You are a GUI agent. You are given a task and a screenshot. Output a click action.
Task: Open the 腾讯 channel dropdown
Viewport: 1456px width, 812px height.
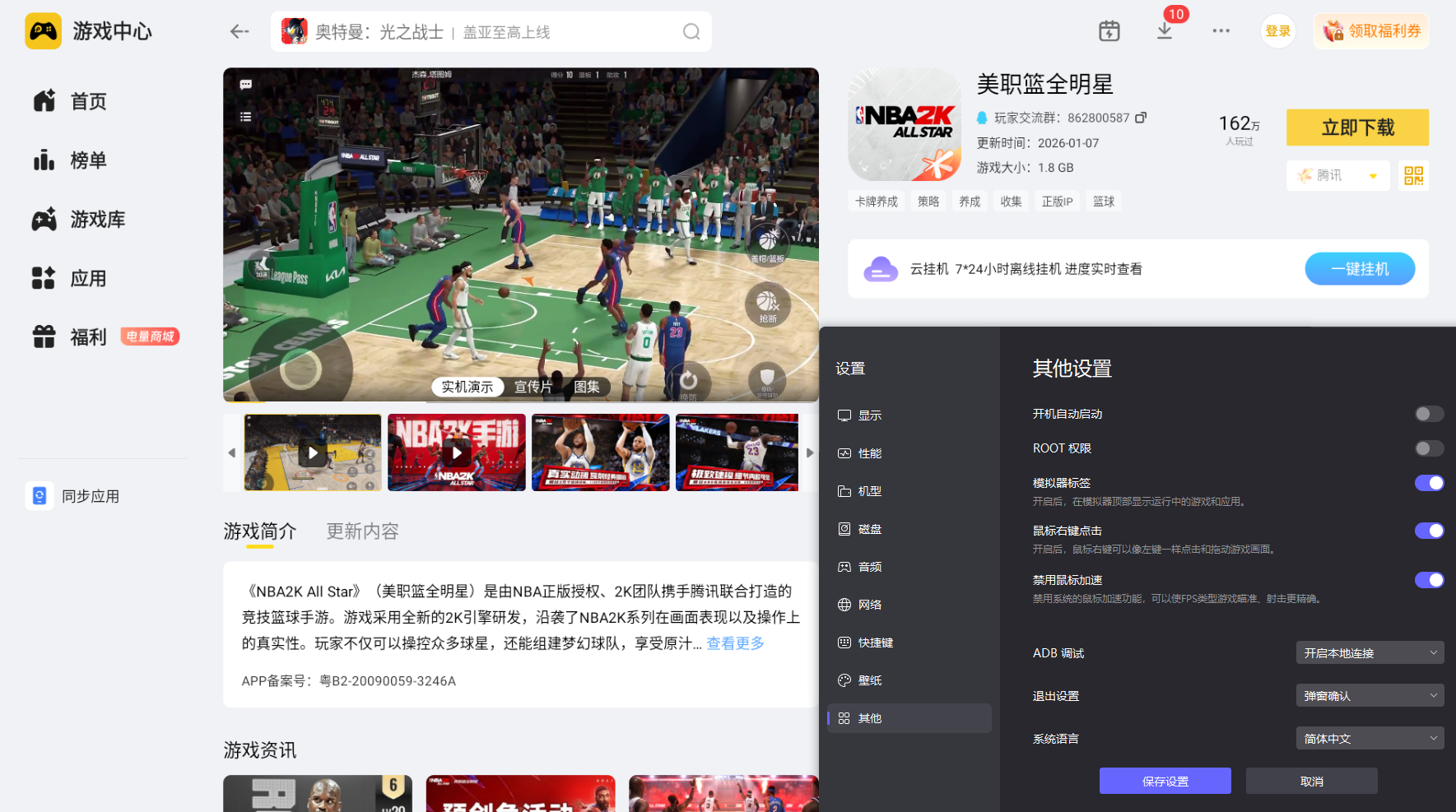1337,175
